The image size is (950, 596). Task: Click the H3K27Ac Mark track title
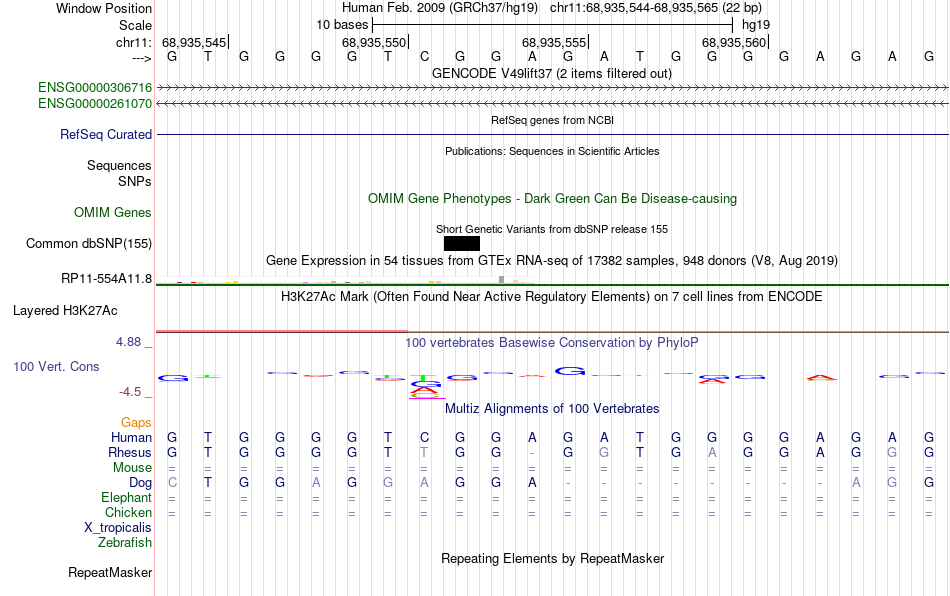point(552,297)
